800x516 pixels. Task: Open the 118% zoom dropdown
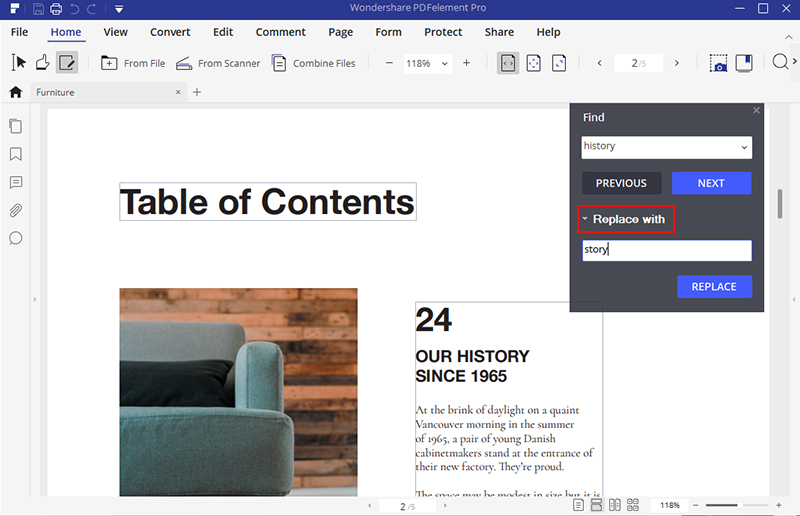(x=444, y=63)
